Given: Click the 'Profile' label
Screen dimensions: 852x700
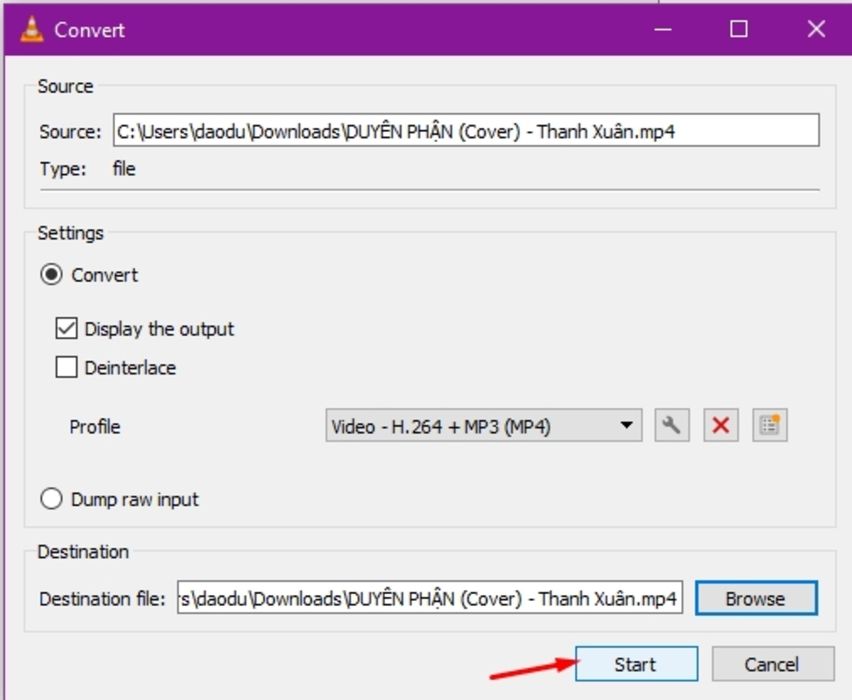Looking at the screenshot, I should coord(95,427).
